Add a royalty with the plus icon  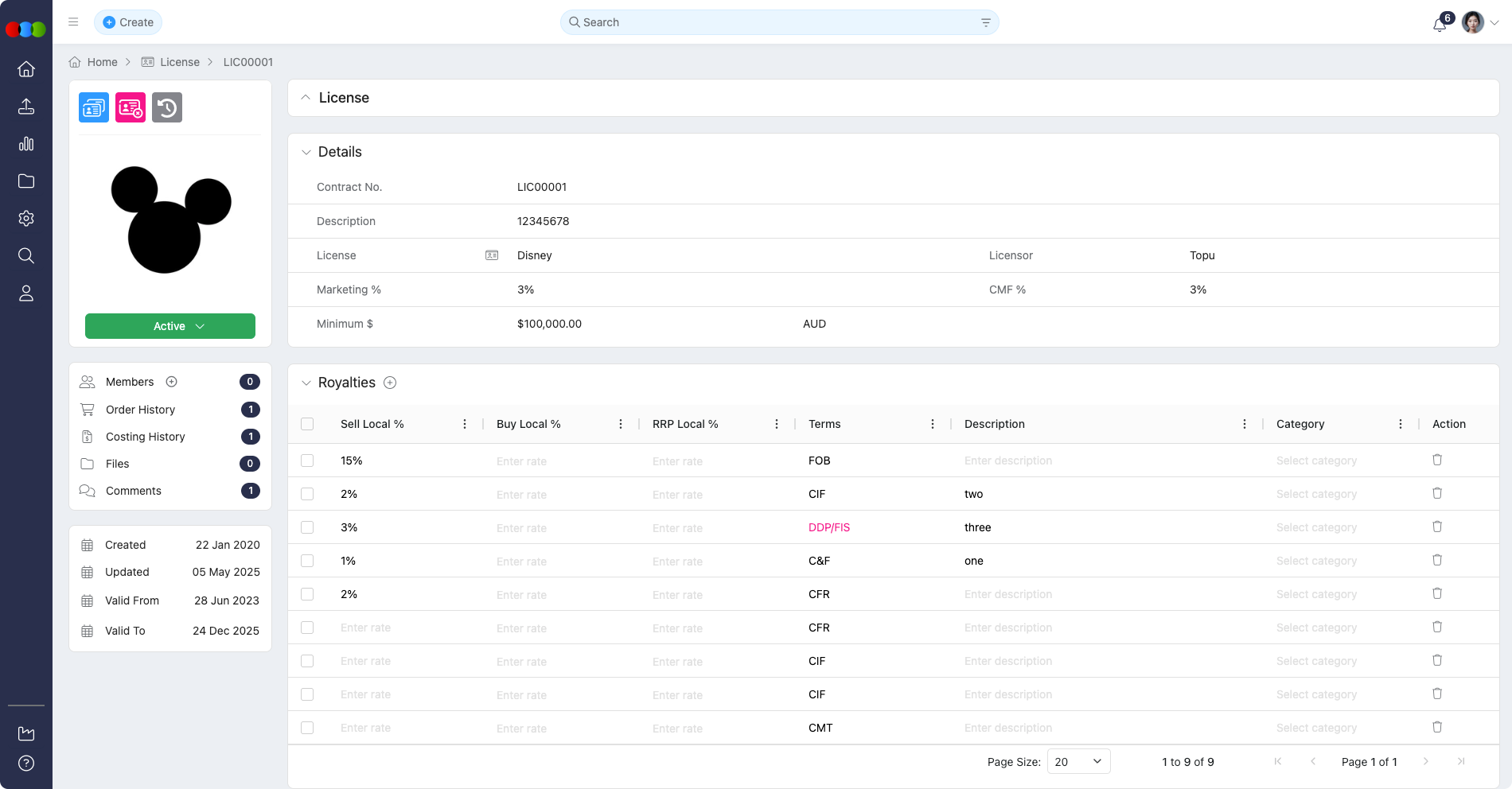click(390, 383)
